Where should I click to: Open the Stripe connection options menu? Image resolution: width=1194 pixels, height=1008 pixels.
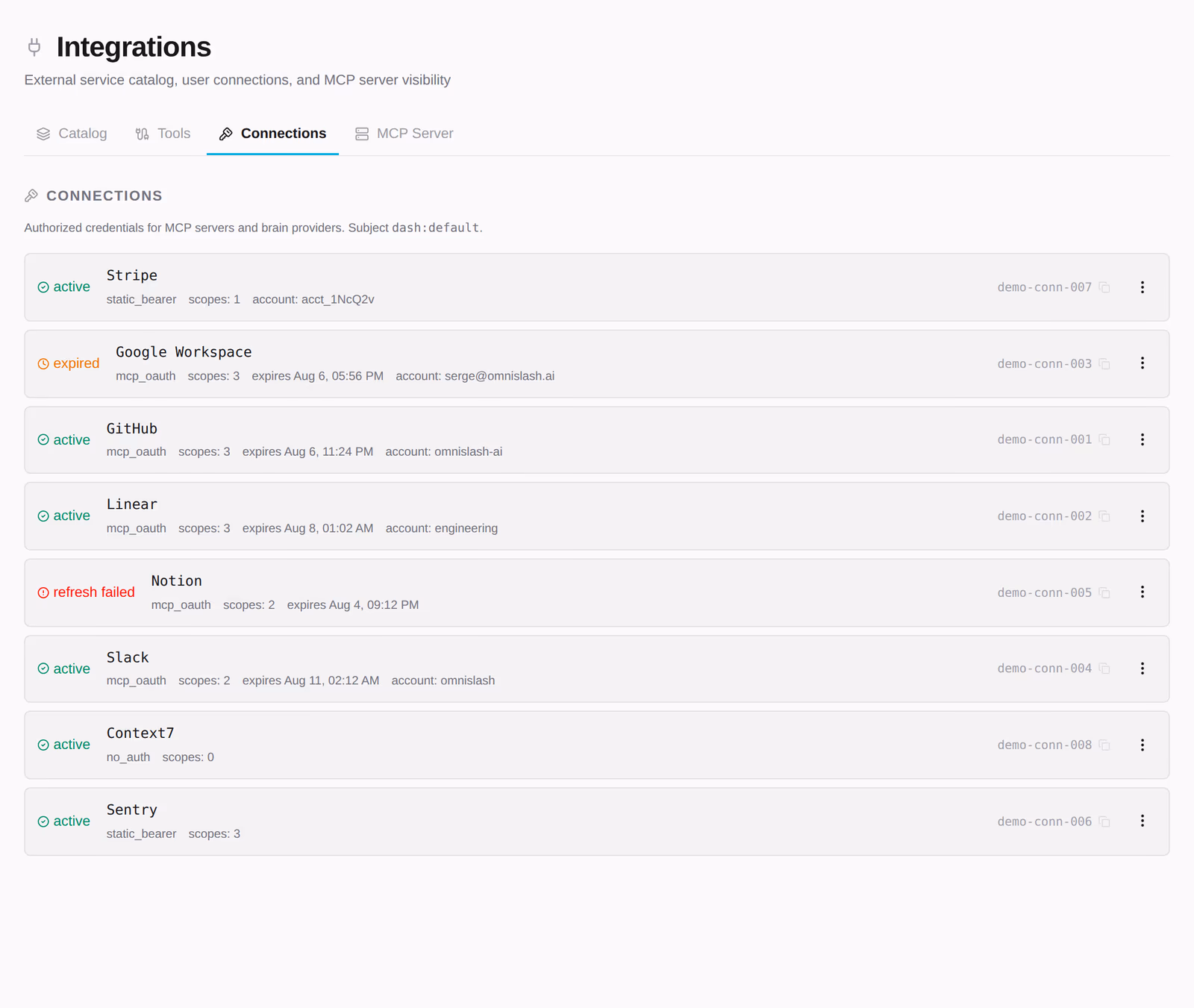tap(1142, 287)
